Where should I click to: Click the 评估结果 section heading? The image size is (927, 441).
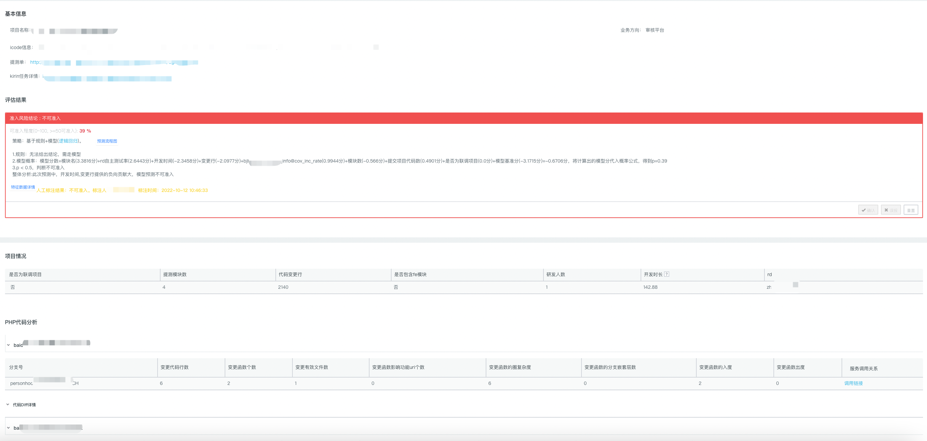[15, 100]
